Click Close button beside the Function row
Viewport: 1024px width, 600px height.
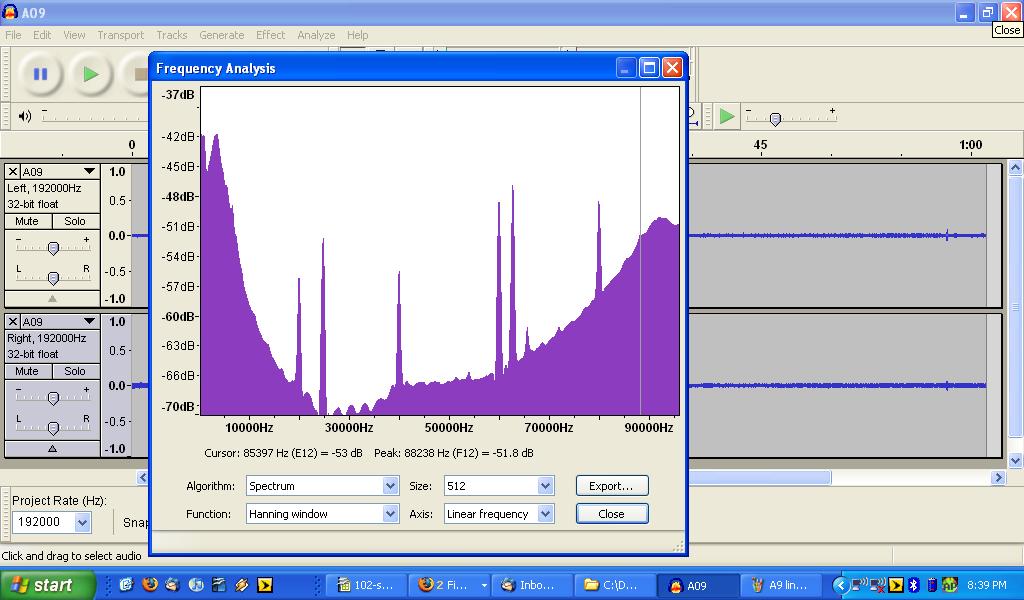(611, 514)
